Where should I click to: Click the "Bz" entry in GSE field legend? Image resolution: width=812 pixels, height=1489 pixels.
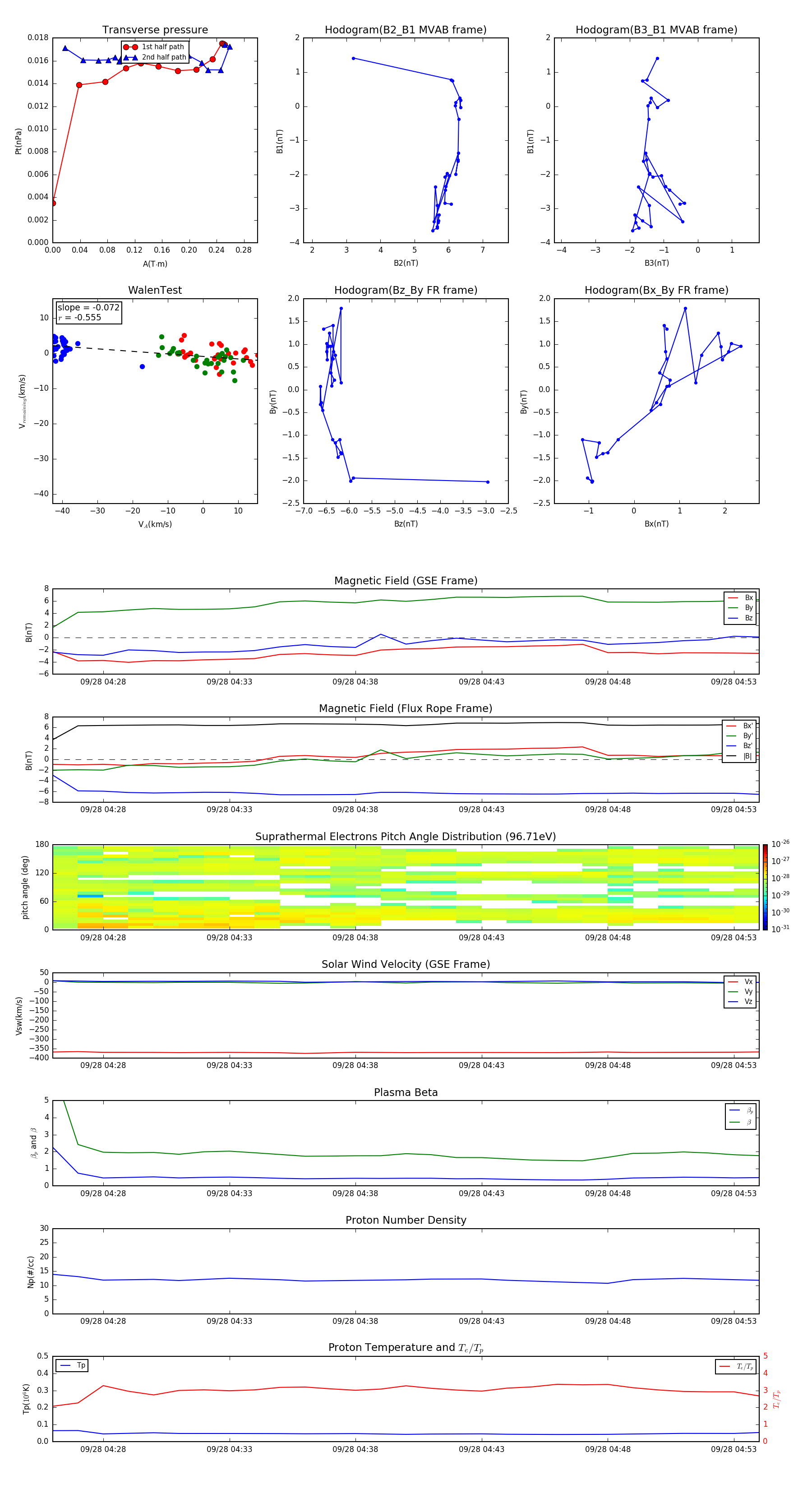740,618
